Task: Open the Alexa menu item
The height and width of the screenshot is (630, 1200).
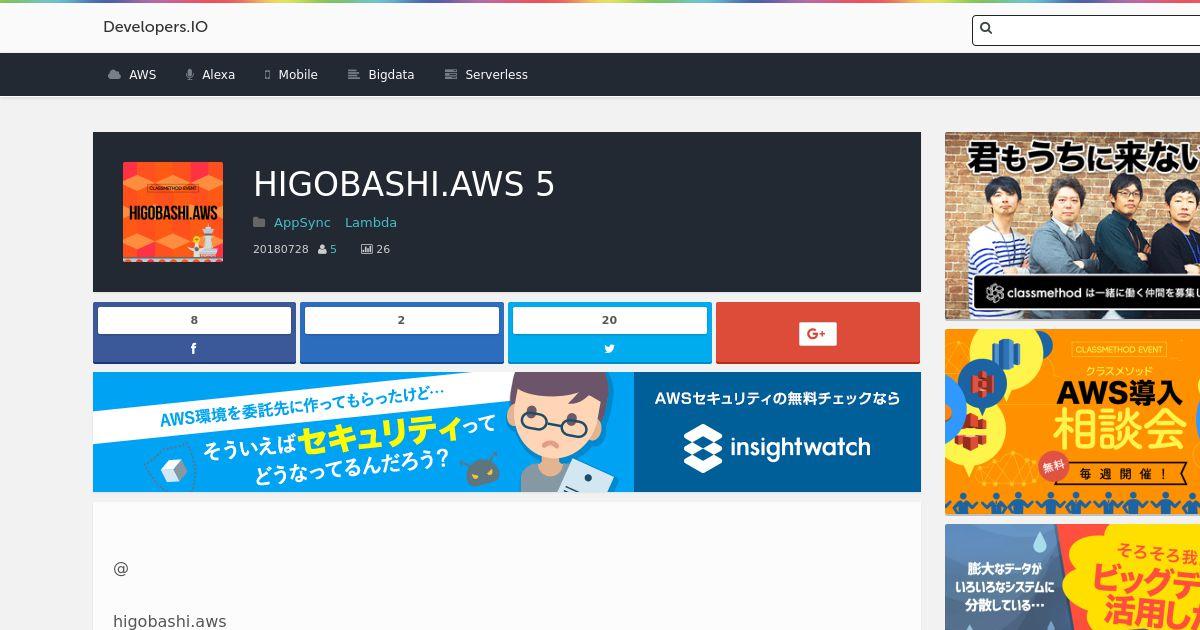Action: point(210,75)
